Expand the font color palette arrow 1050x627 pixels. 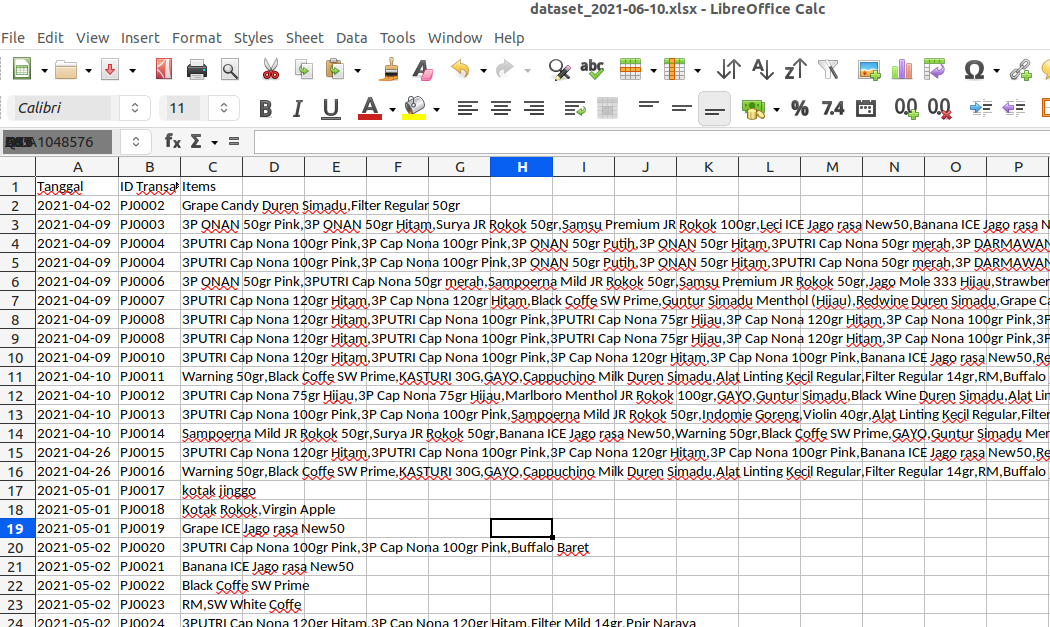point(392,109)
